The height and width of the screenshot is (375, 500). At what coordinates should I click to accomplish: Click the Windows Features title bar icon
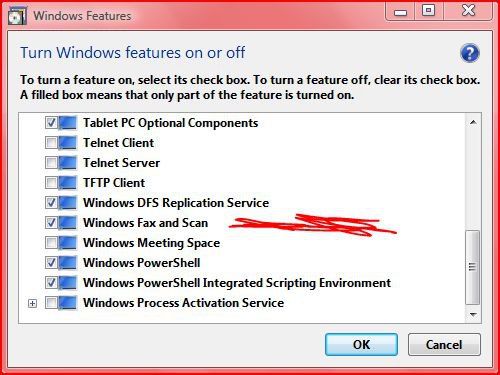coord(17,16)
